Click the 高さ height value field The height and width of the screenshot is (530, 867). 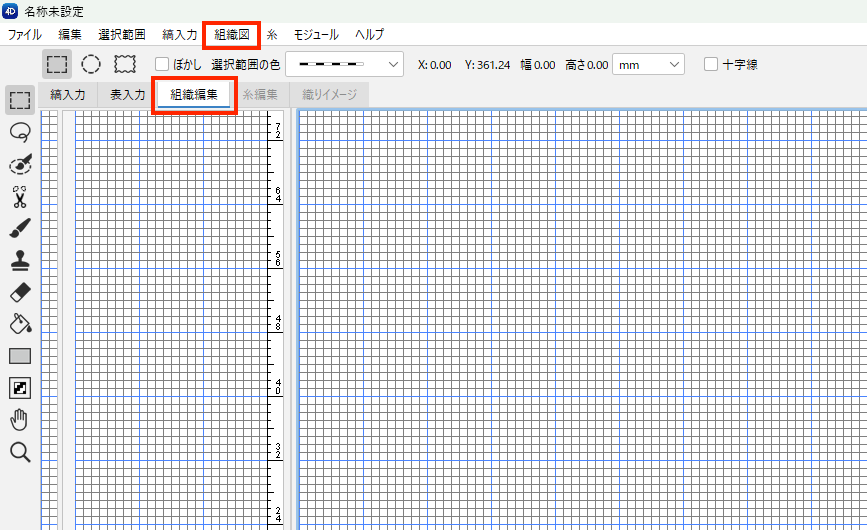tap(598, 64)
